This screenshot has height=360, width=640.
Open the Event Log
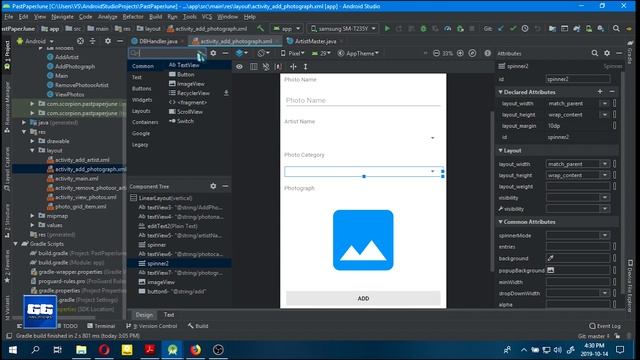[x=604, y=326]
